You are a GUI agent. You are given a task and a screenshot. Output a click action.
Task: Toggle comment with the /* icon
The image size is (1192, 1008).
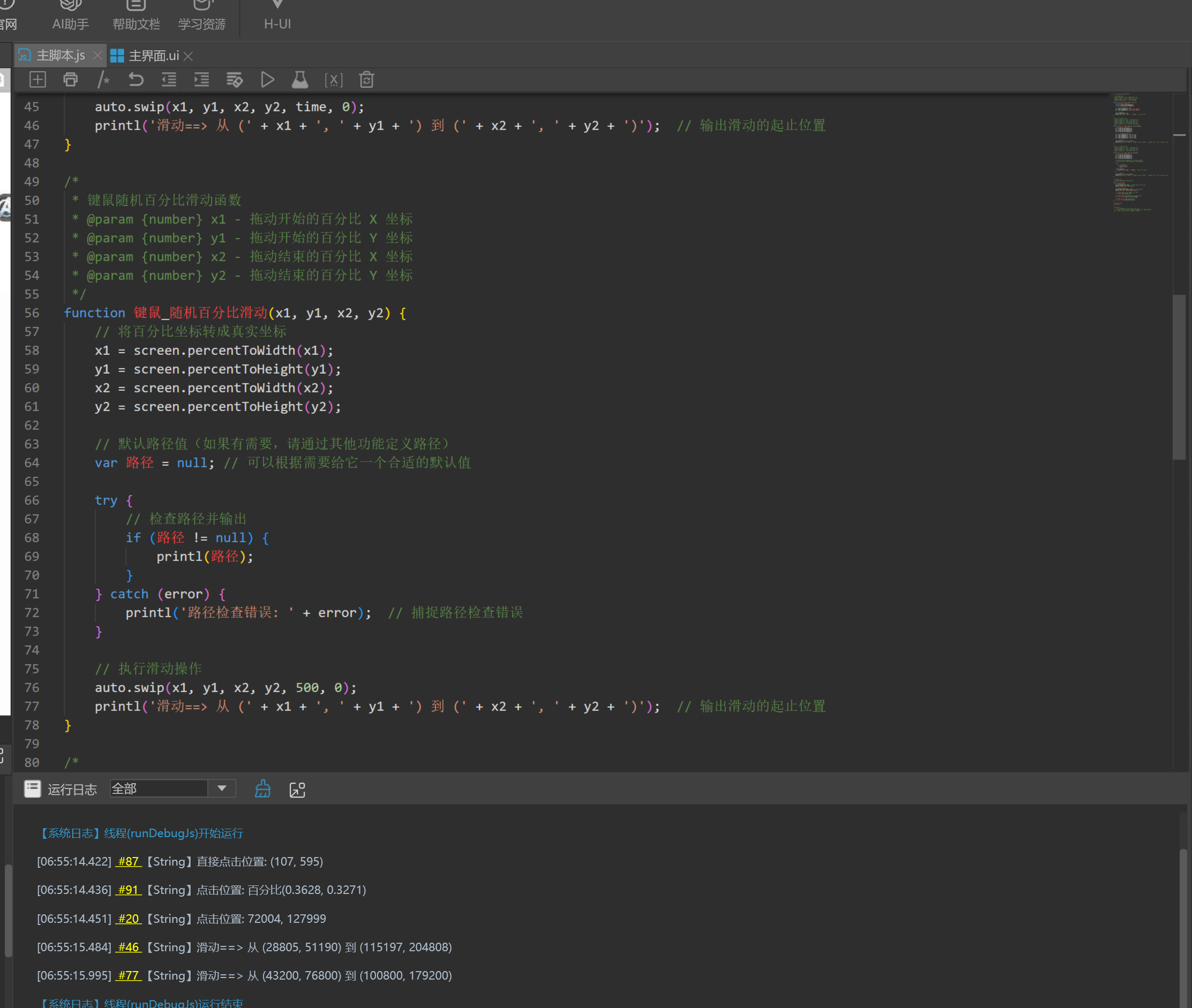103,79
